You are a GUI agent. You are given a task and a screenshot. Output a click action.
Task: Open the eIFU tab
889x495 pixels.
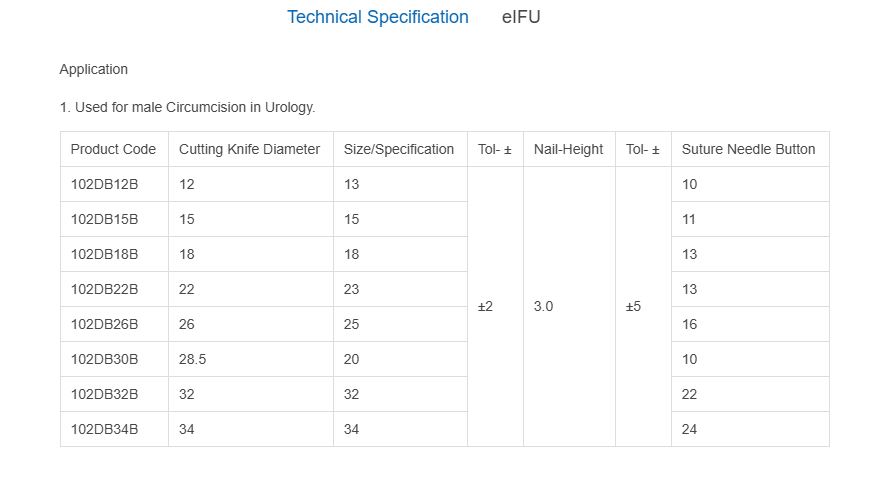[x=521, y=17]
